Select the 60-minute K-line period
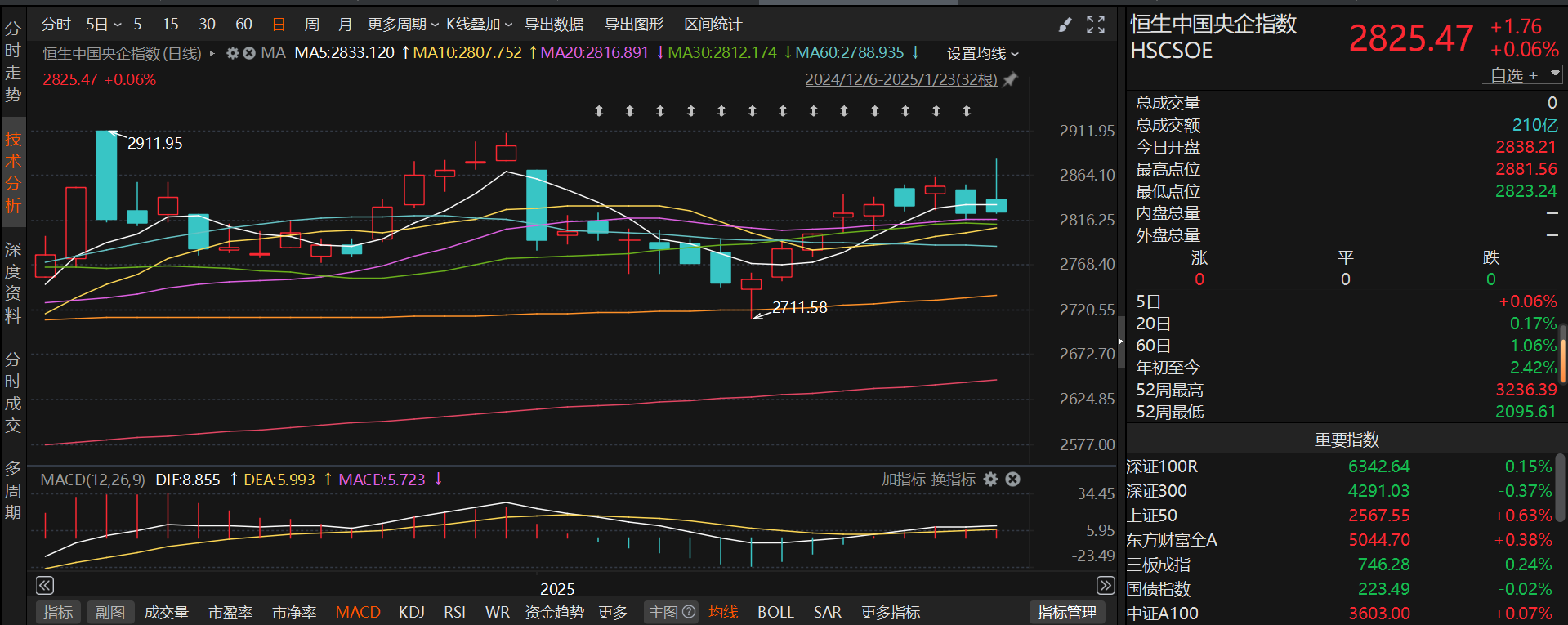1568x625 pixels. point(243,25)
